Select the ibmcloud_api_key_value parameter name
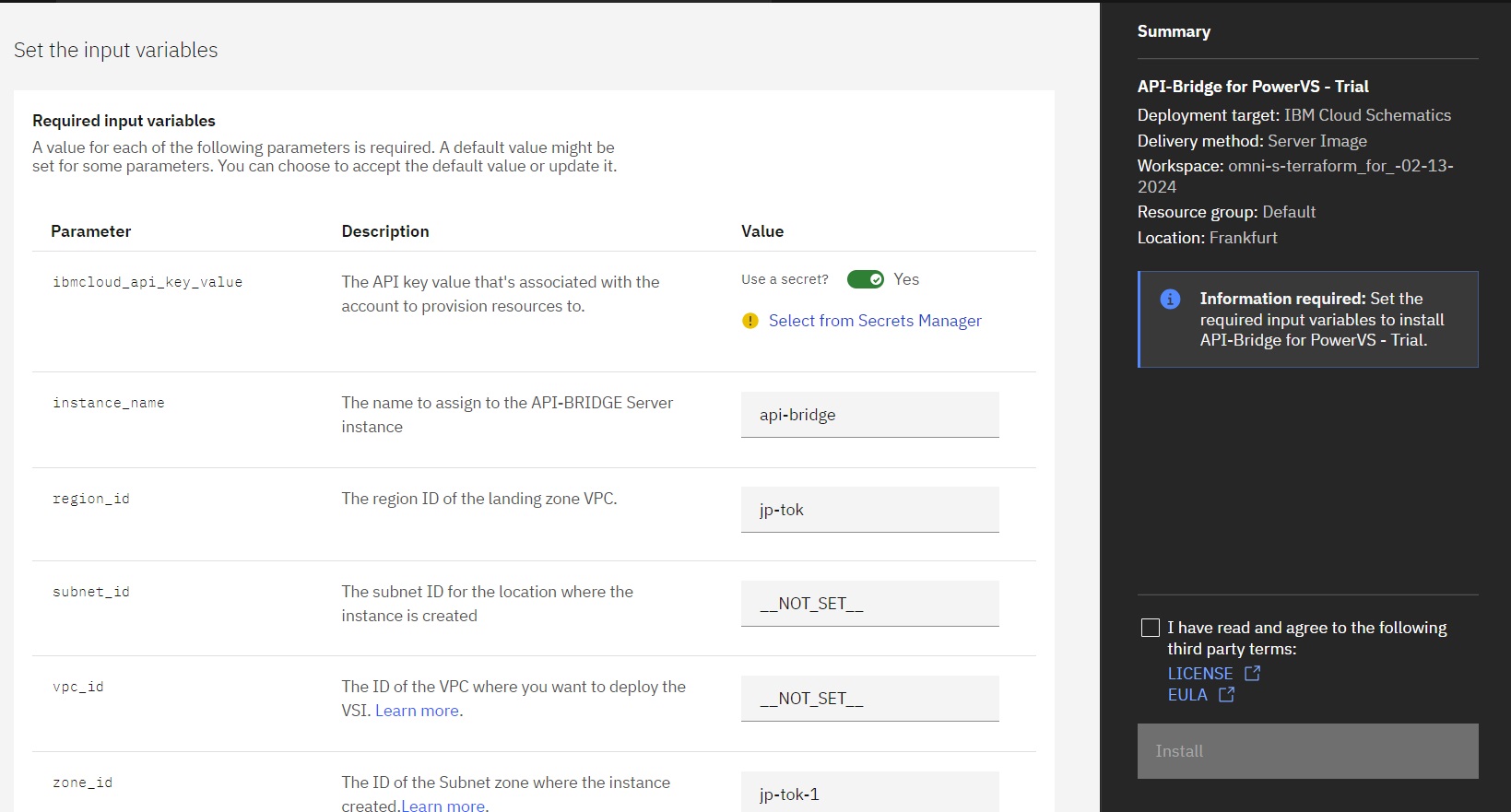 pyautogui.click(x=148, y=282)
